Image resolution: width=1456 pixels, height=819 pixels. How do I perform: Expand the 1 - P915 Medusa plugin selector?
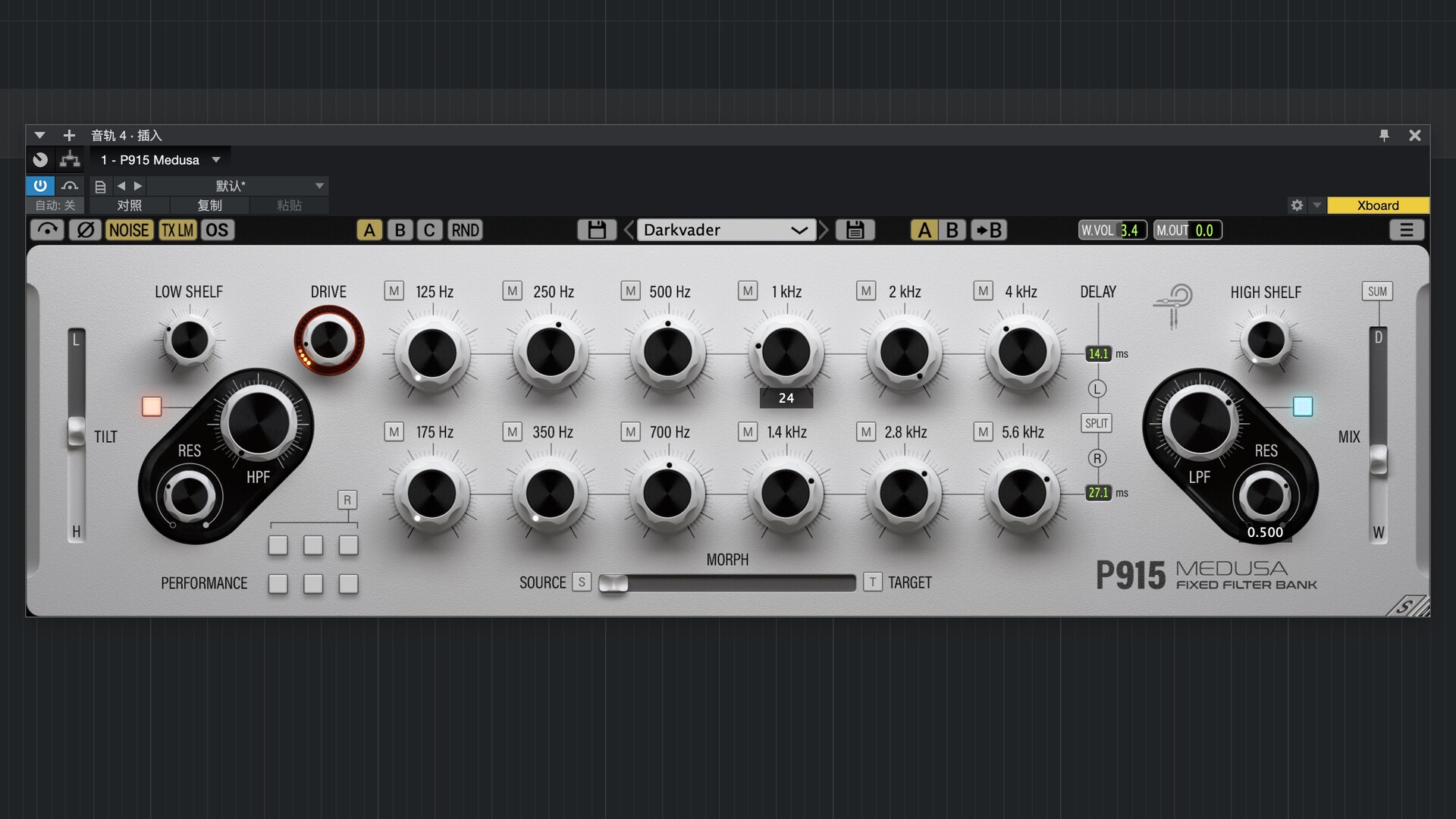coord(216,159)
